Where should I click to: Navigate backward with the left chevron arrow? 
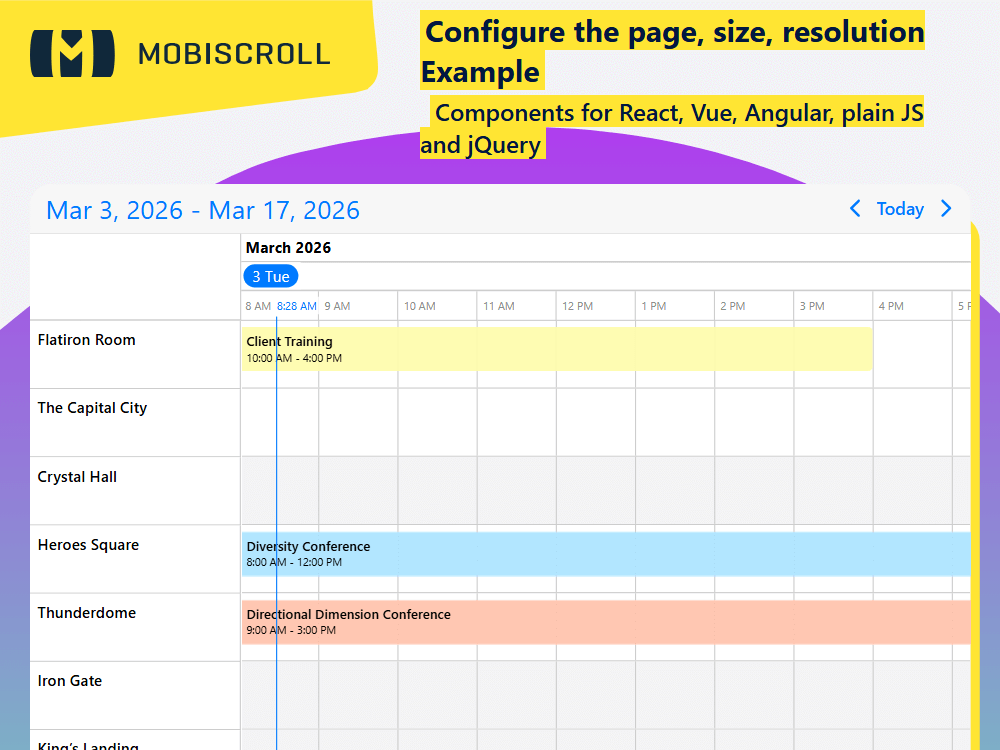click(855, 209)
